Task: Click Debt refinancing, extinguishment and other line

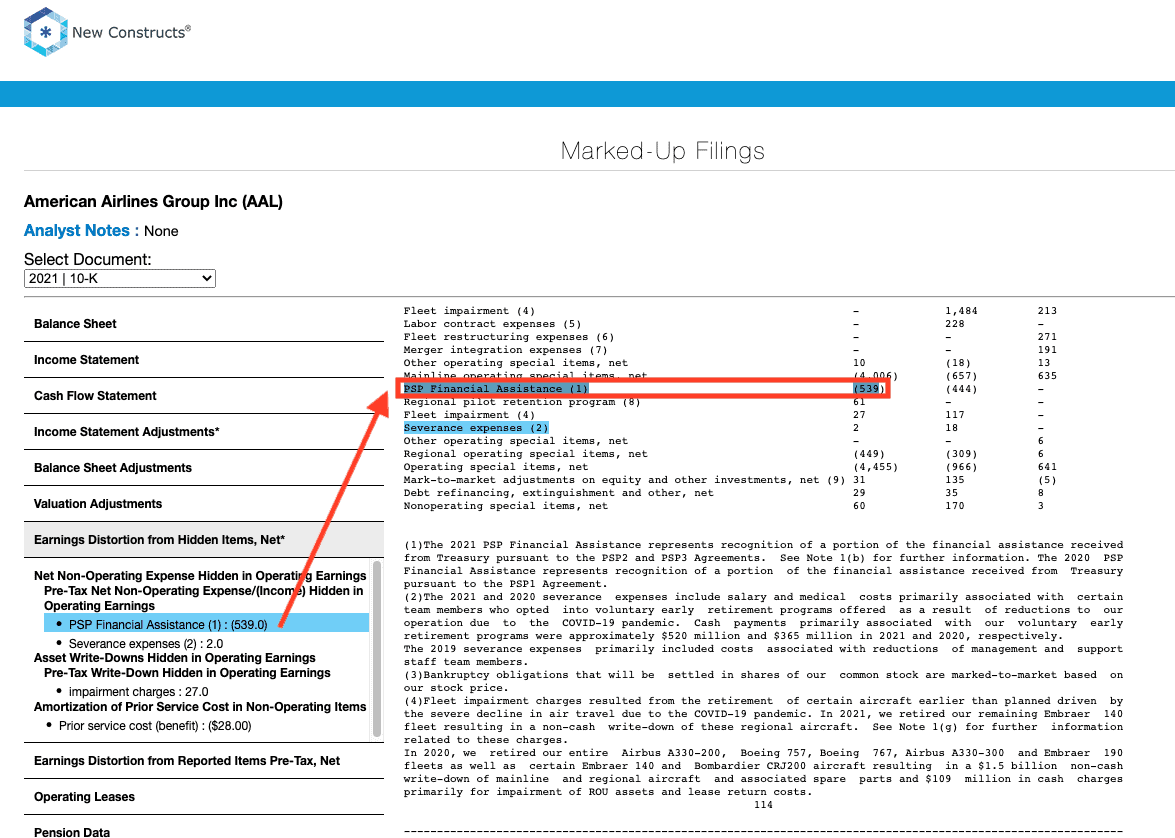Action: pyautogui.click(x=558, y=493)
